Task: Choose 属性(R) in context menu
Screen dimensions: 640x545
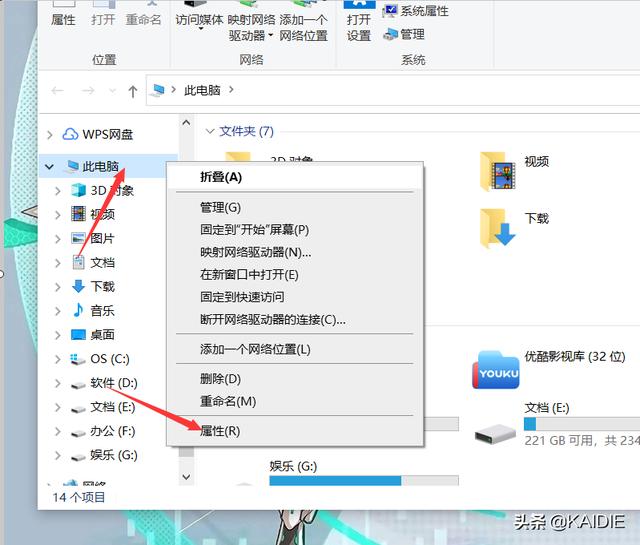Action: point(295,431)
